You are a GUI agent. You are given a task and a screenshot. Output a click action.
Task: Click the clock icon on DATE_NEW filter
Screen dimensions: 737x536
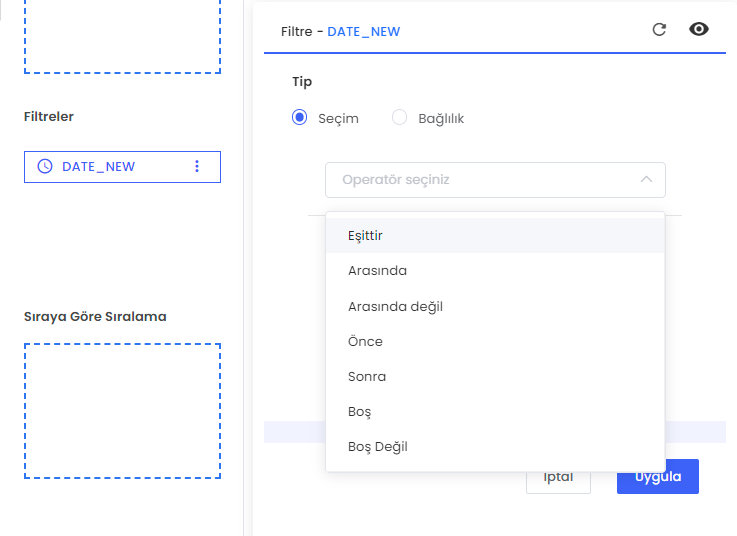44,167
